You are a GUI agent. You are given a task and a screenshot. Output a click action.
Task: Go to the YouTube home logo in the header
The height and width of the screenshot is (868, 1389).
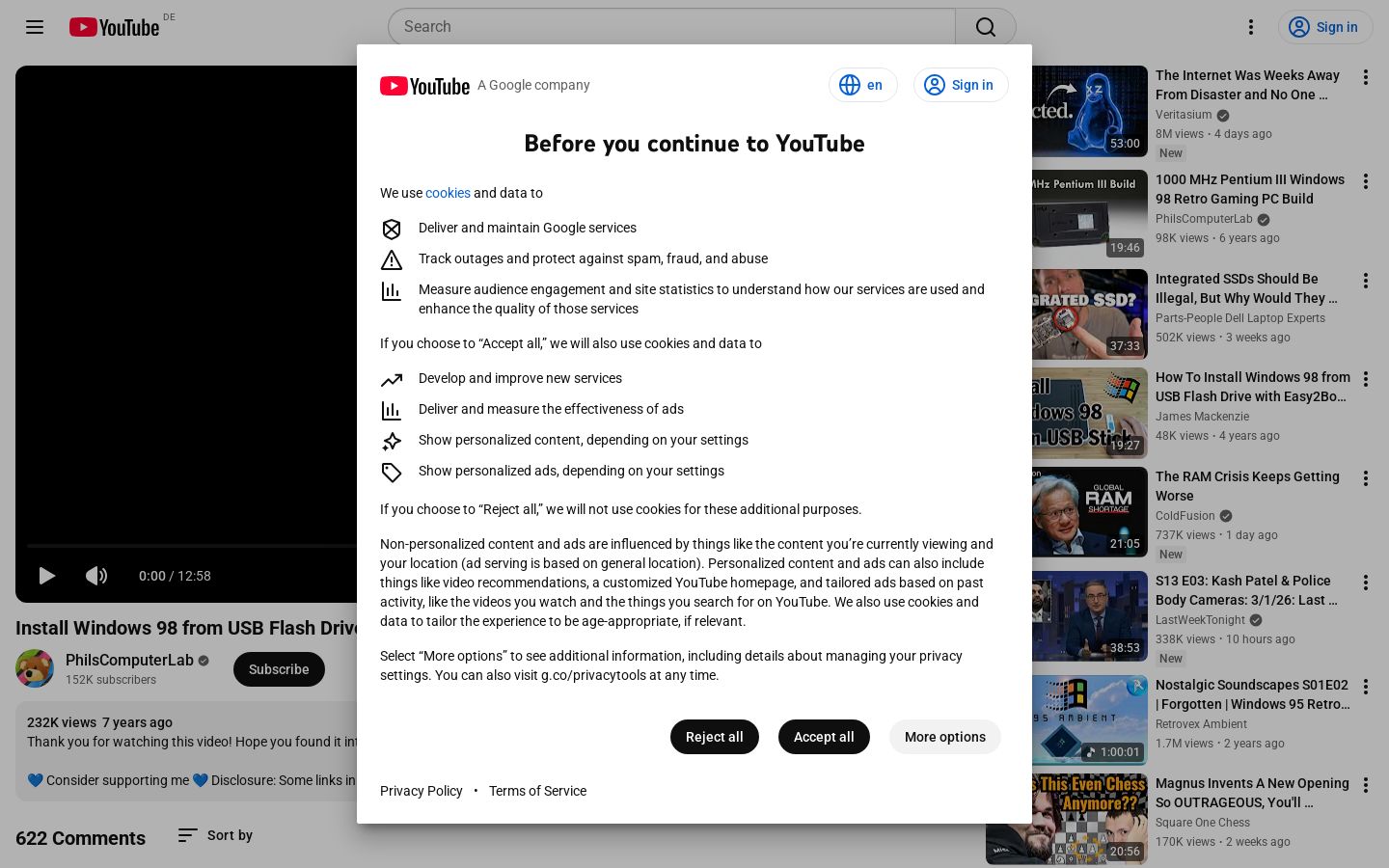click(x=115, y=27)
